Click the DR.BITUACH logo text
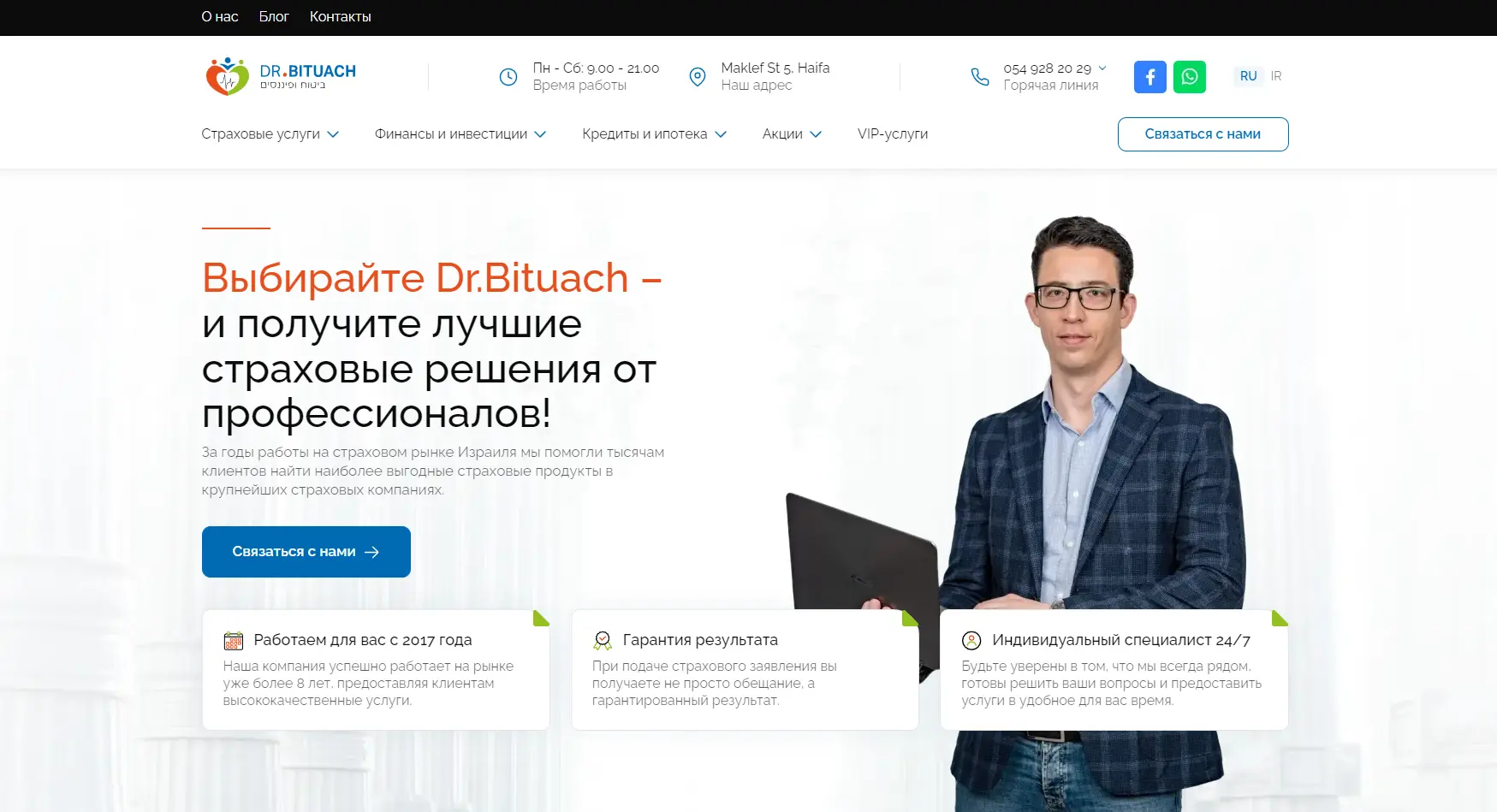This screenshot has height=812, width=1497. (308, 72)
